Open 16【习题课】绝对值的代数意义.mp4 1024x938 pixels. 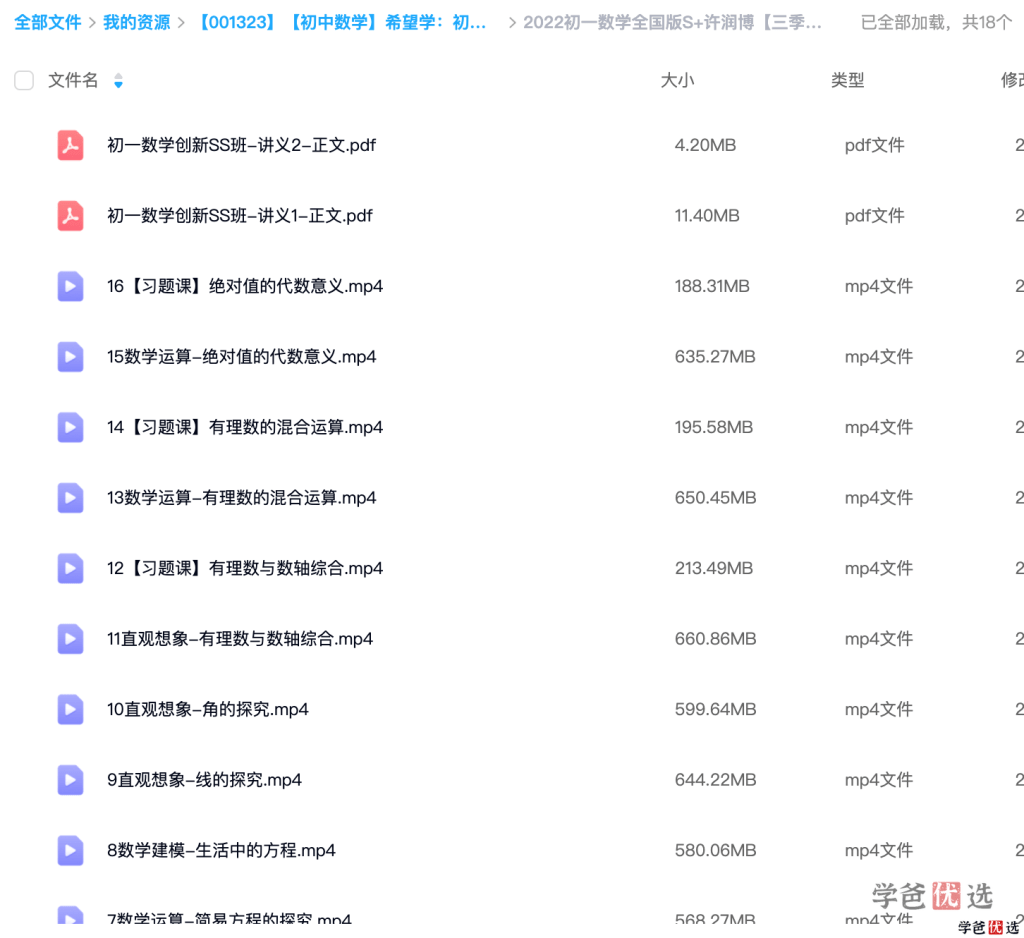[x=245, y=286]
